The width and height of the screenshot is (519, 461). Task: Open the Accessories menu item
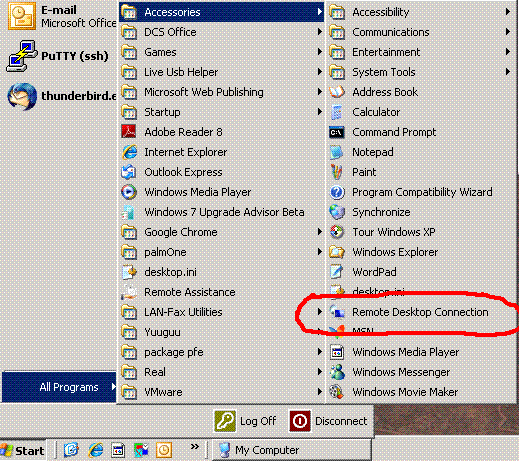point(221,12)
